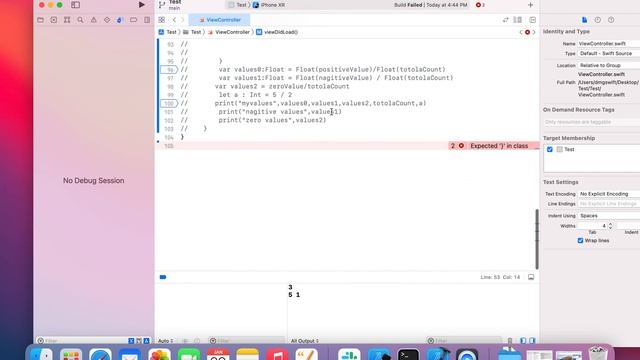Go back in editor history

click(x=174, y=20)
